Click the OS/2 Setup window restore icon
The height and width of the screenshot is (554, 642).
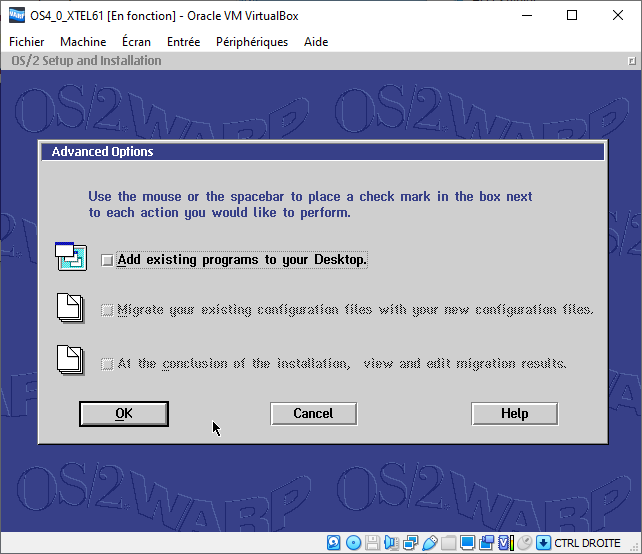point(632,61)
